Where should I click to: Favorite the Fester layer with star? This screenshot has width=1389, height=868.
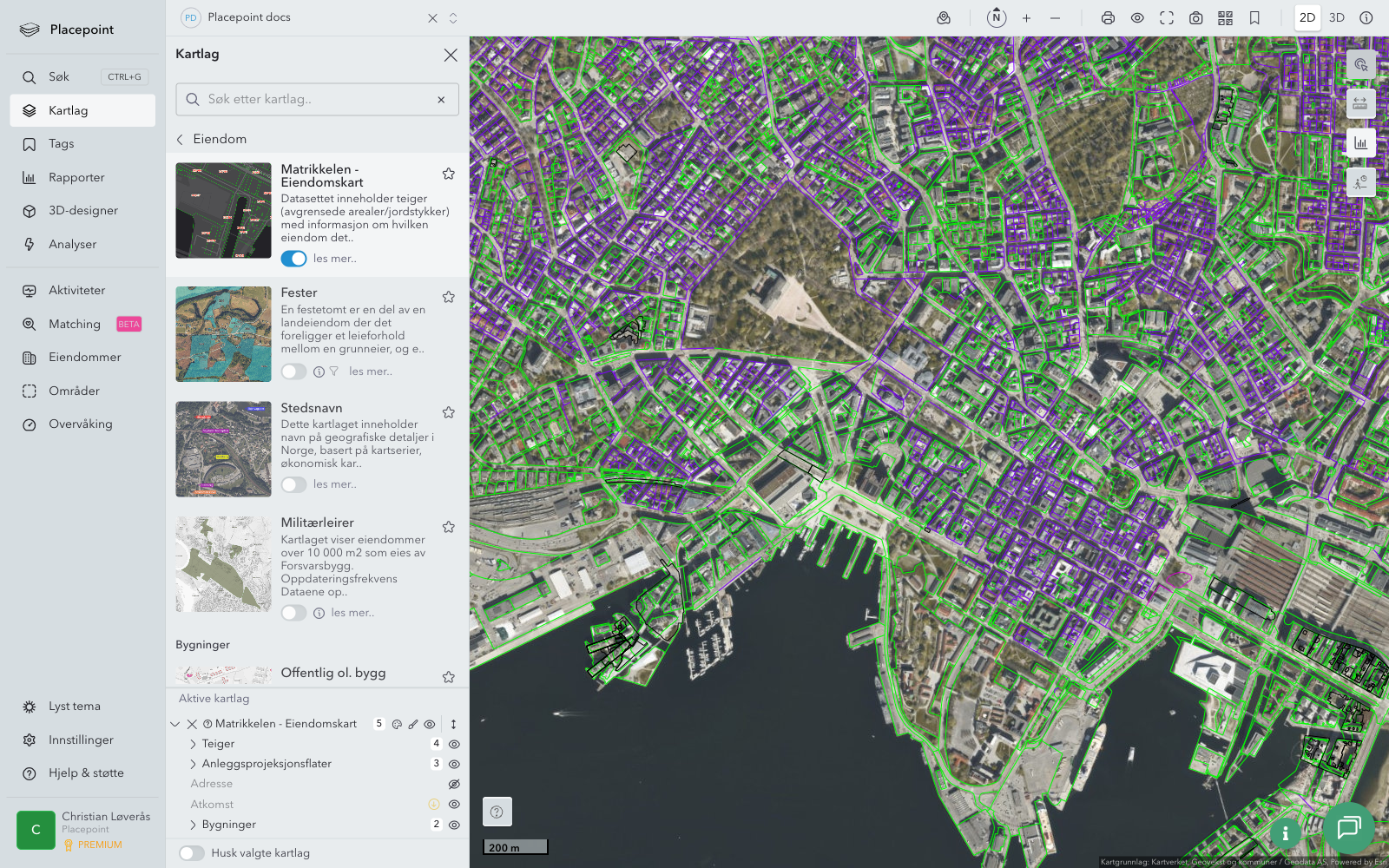(449, 297)
